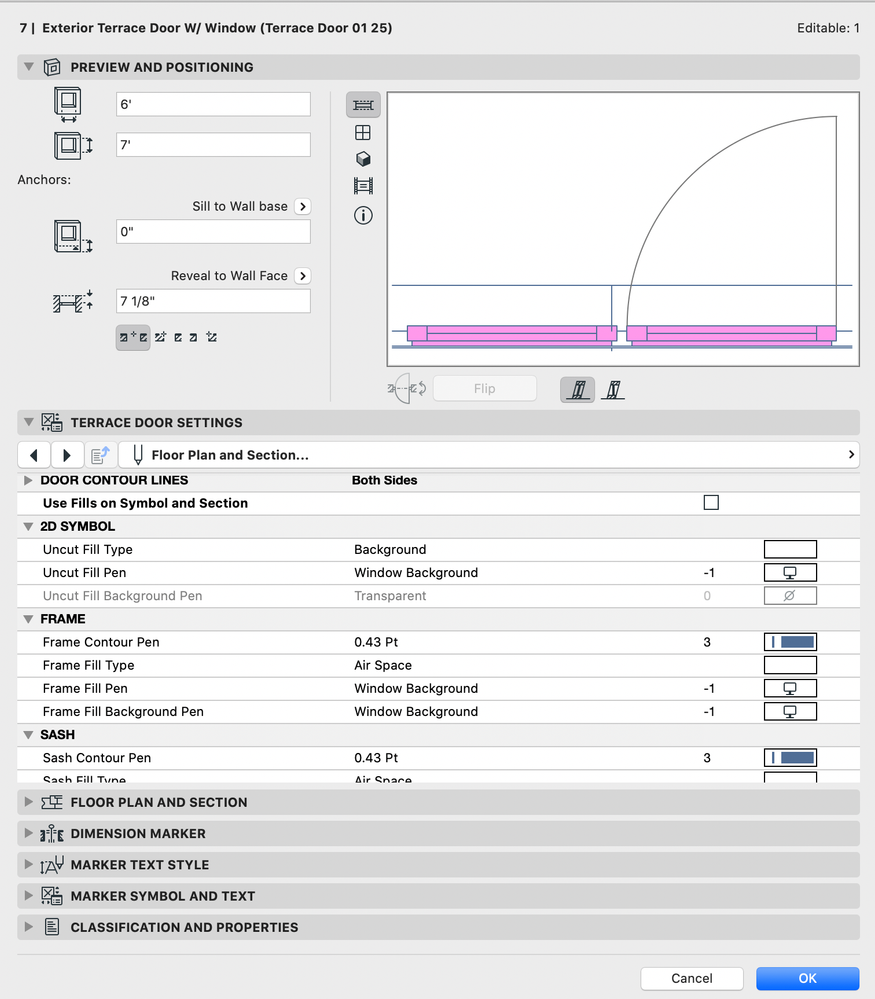This screenshot has width=875, height=999.
Task: Expand the Floor Plan and Section section
Action: tap(28, 801)
